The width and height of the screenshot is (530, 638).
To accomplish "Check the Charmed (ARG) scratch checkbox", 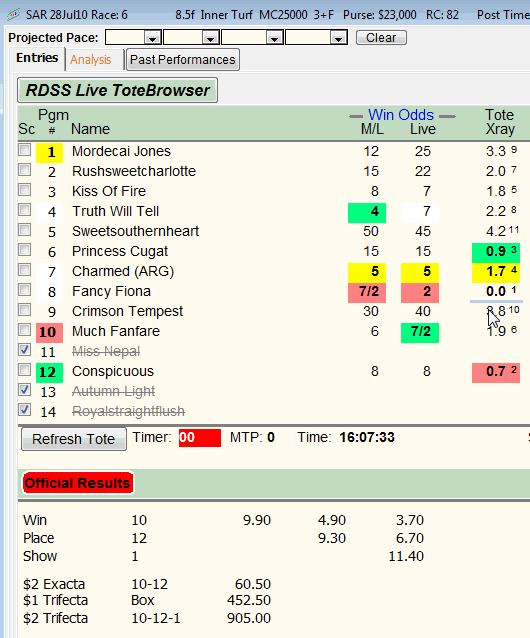I will point(24,269).
